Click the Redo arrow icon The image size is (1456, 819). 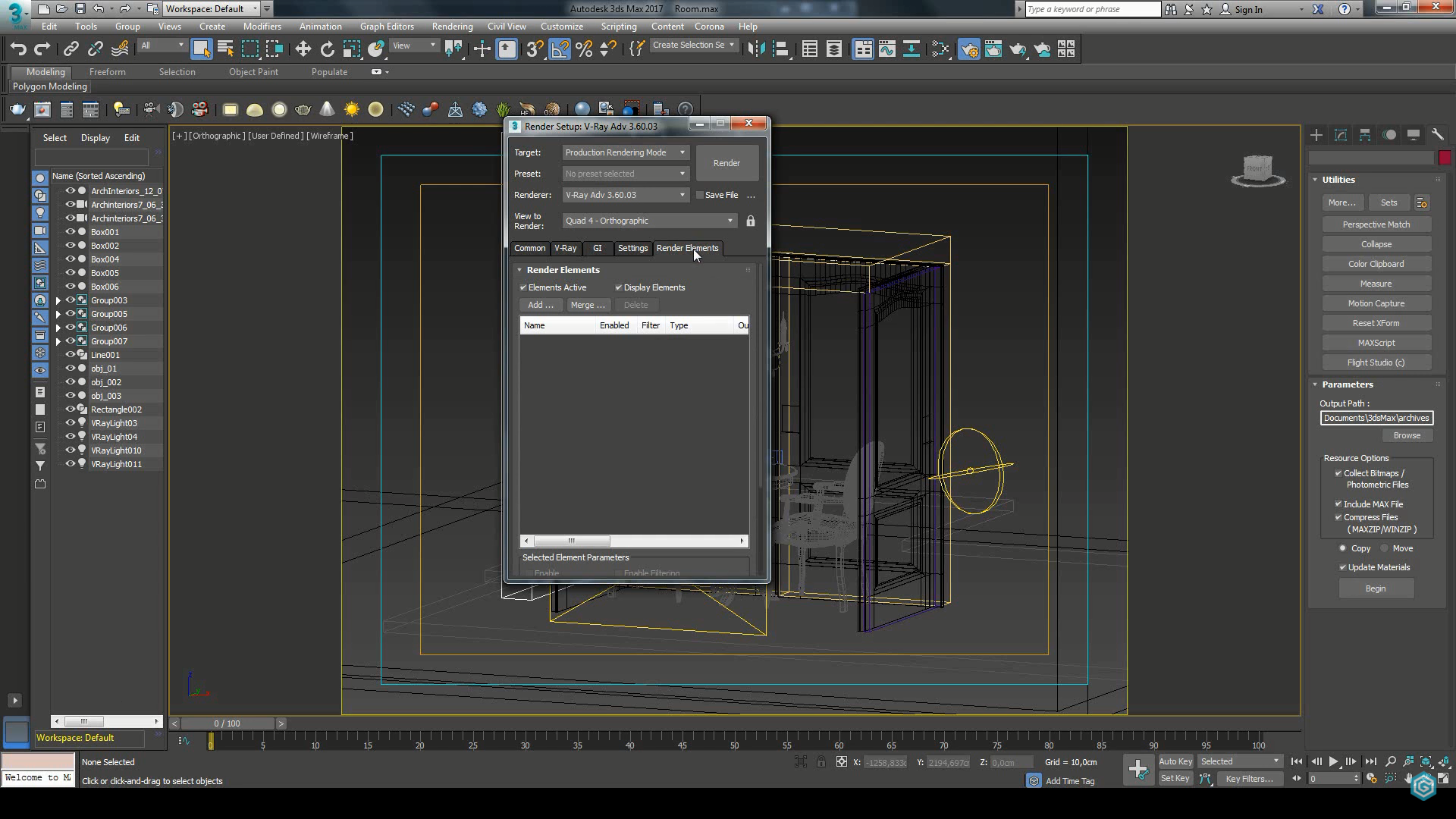[x=42, y=49]
